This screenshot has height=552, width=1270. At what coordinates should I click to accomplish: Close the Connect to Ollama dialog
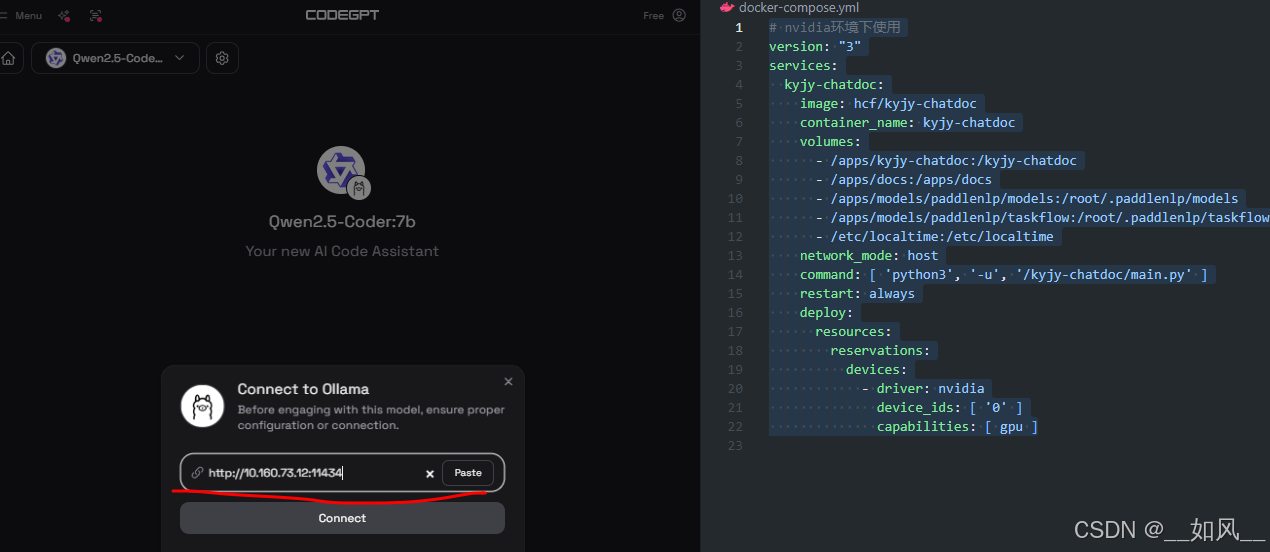coord(508,381)
